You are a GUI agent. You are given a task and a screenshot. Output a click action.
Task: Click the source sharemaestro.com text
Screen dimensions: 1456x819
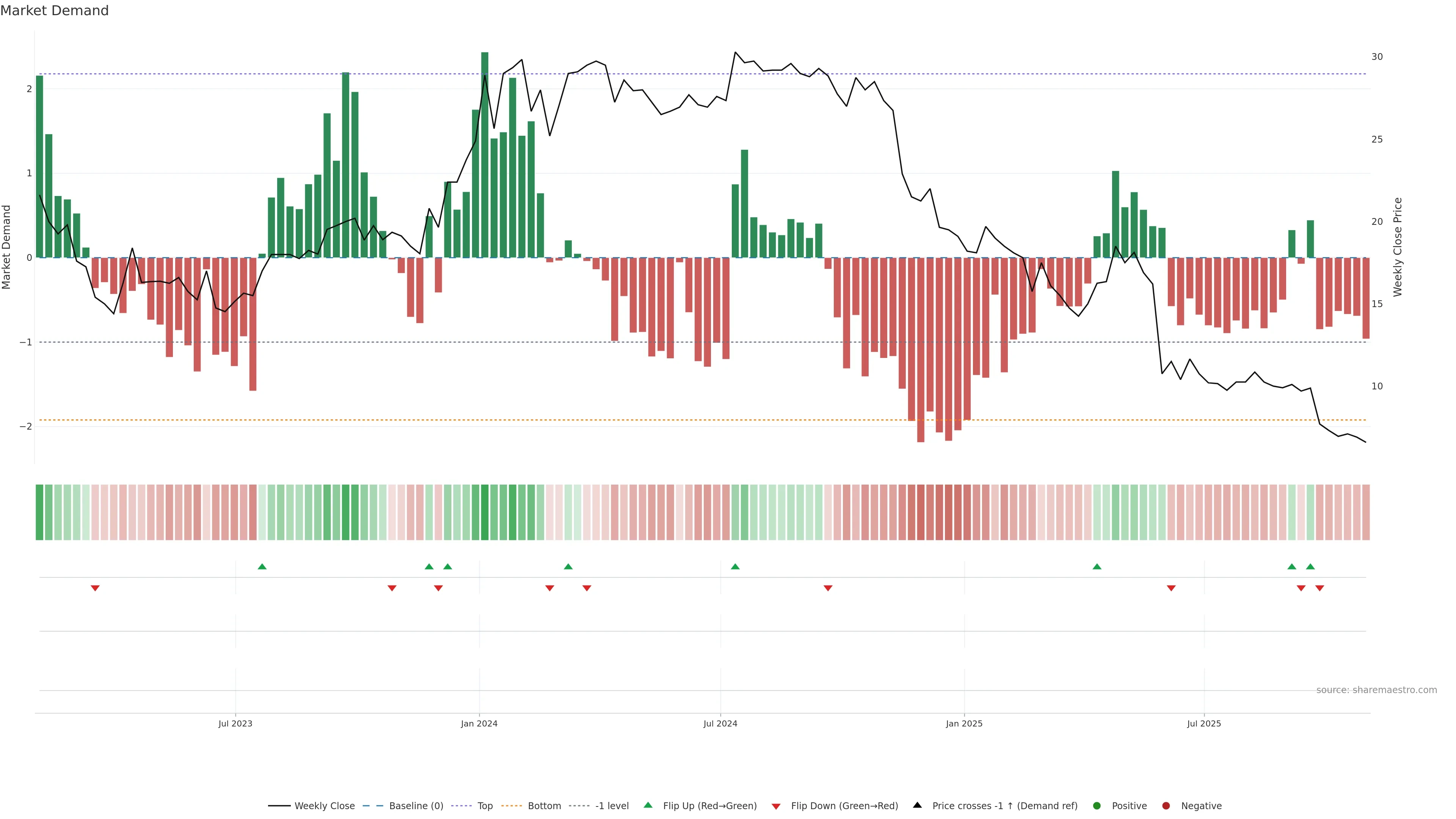point(1376,690)
